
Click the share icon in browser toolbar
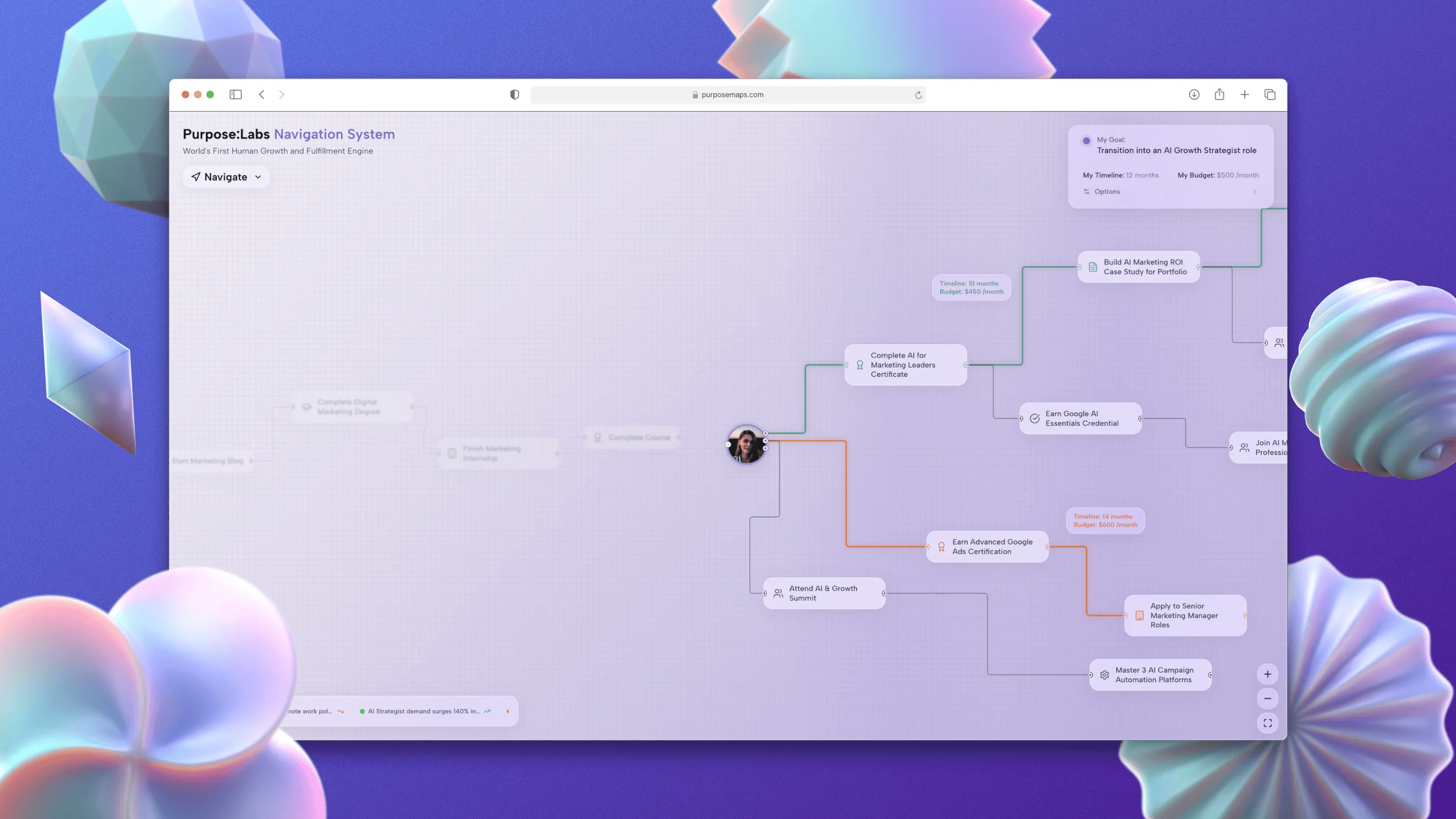pyautogui.click(x=1219, y=94)
